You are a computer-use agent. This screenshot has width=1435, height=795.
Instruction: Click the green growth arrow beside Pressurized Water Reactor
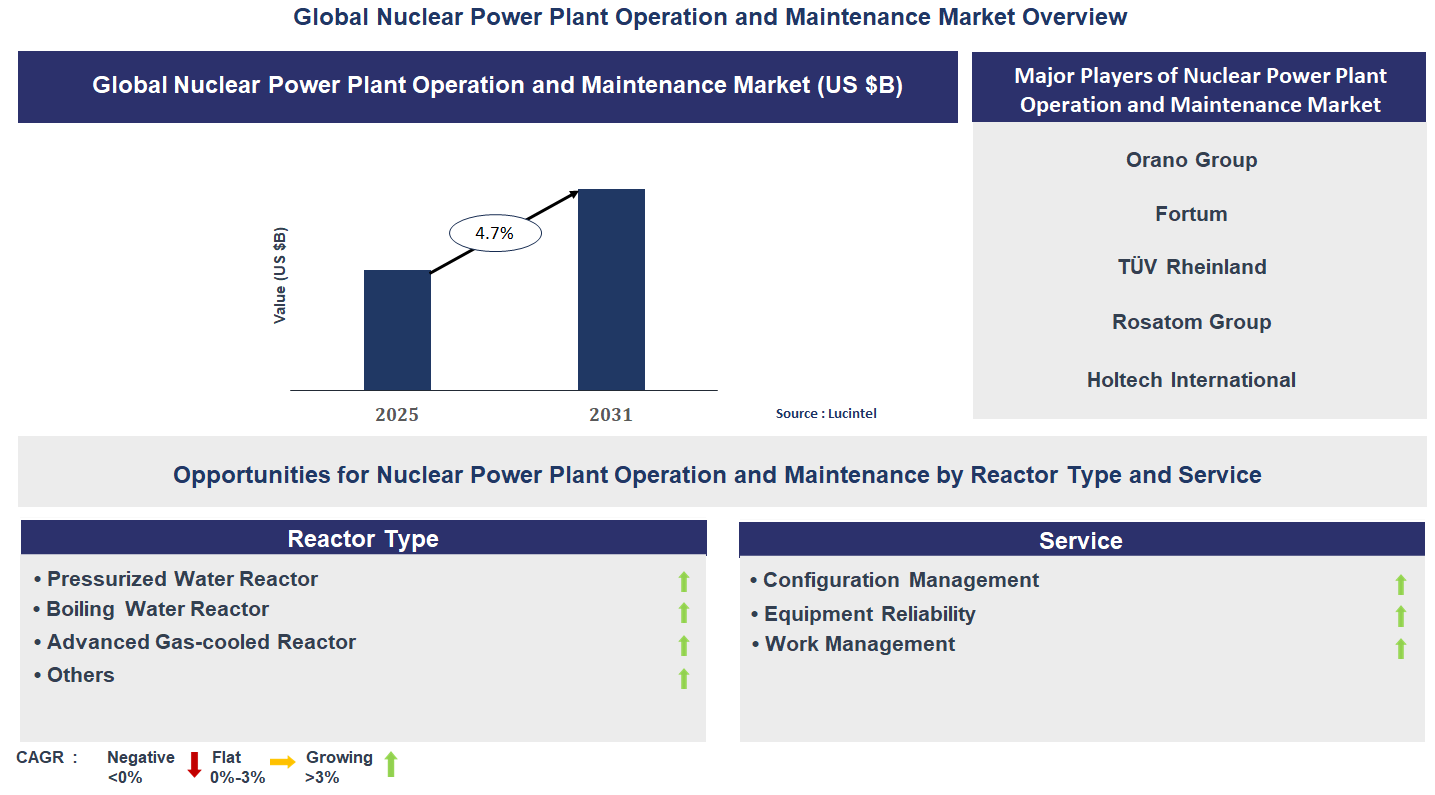(683, 578)
